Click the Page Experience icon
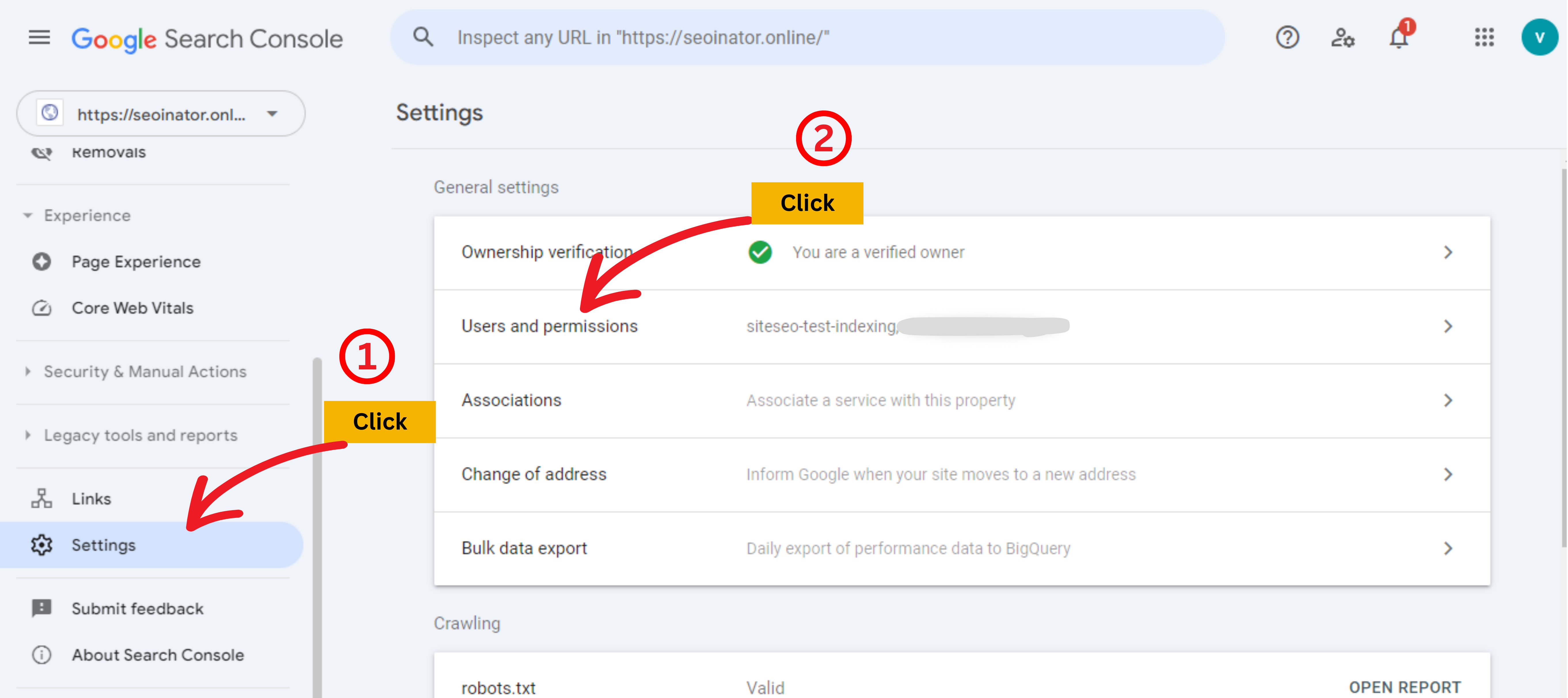 click(x=41, y=262)
